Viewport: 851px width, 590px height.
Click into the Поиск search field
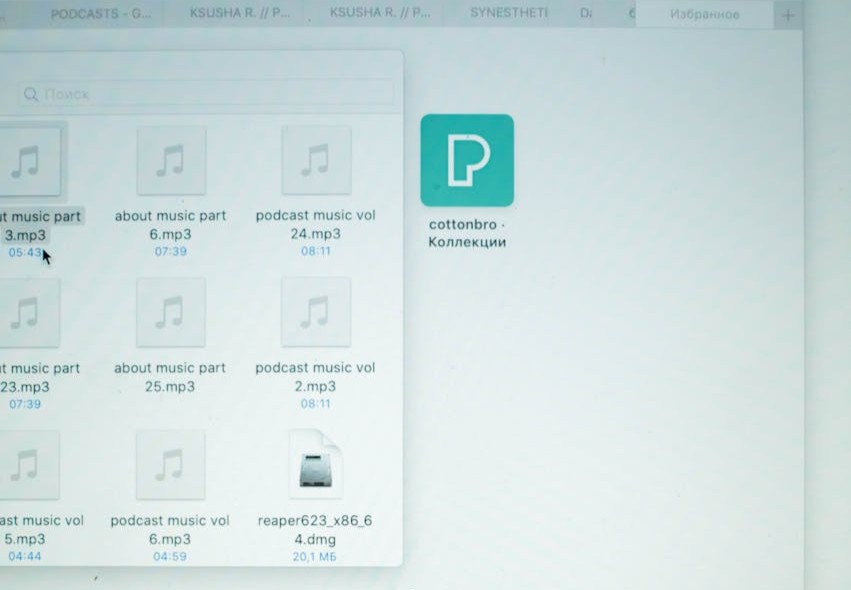click(x=210, y=94)
